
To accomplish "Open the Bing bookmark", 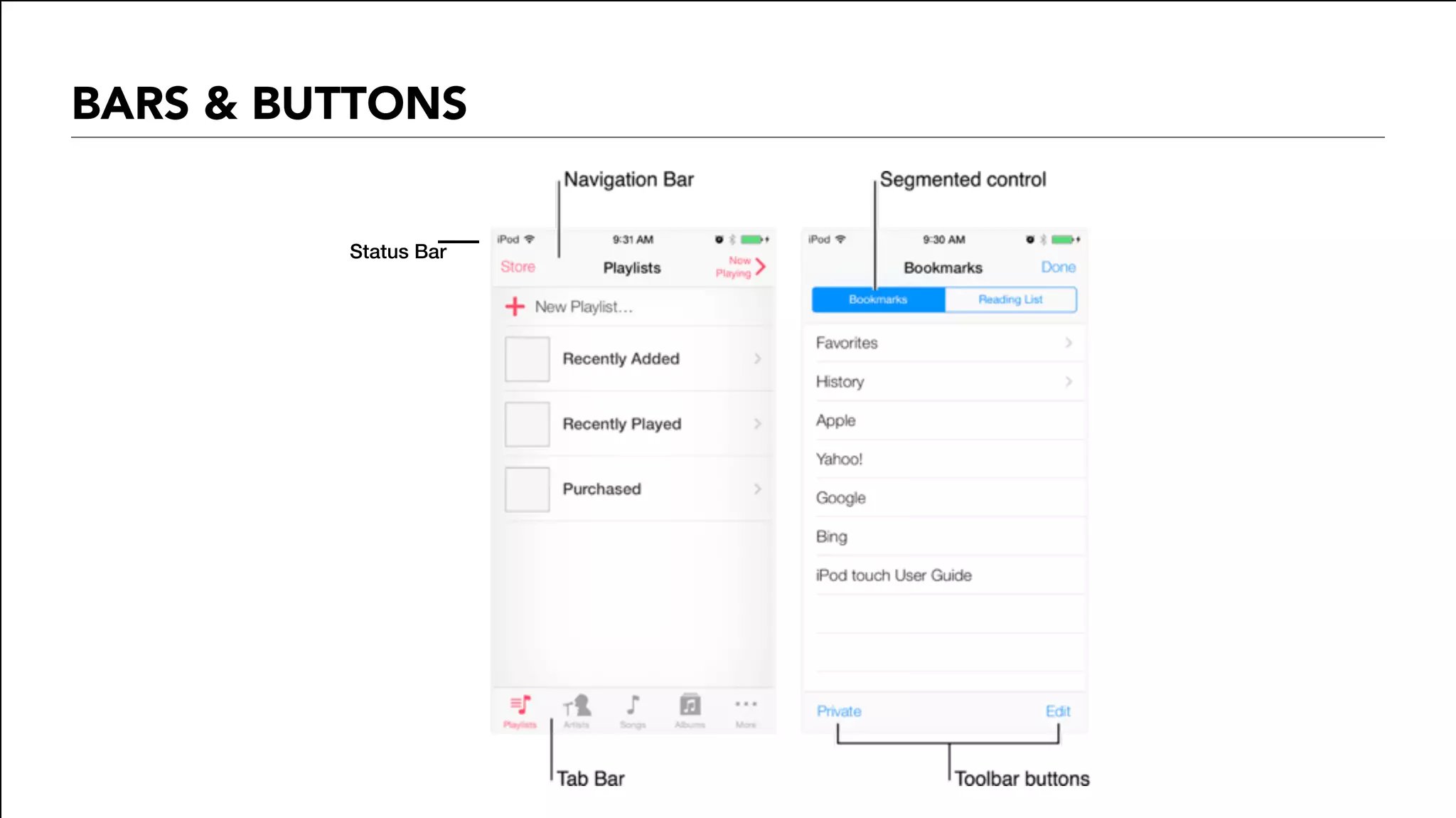I will pos(944,537).
